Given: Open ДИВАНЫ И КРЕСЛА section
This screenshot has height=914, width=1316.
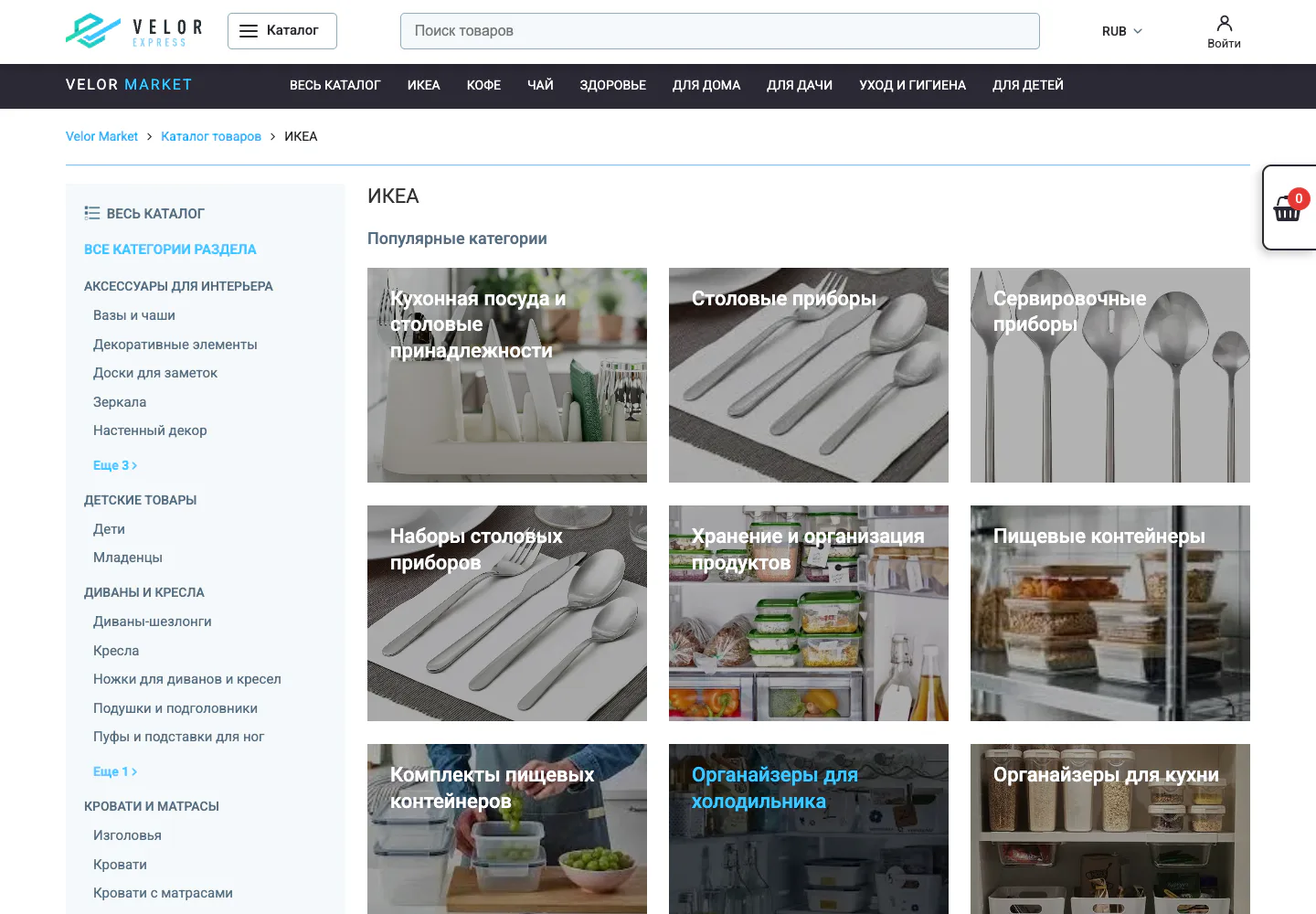Looking at the screenshot, I should coord(144,592).
